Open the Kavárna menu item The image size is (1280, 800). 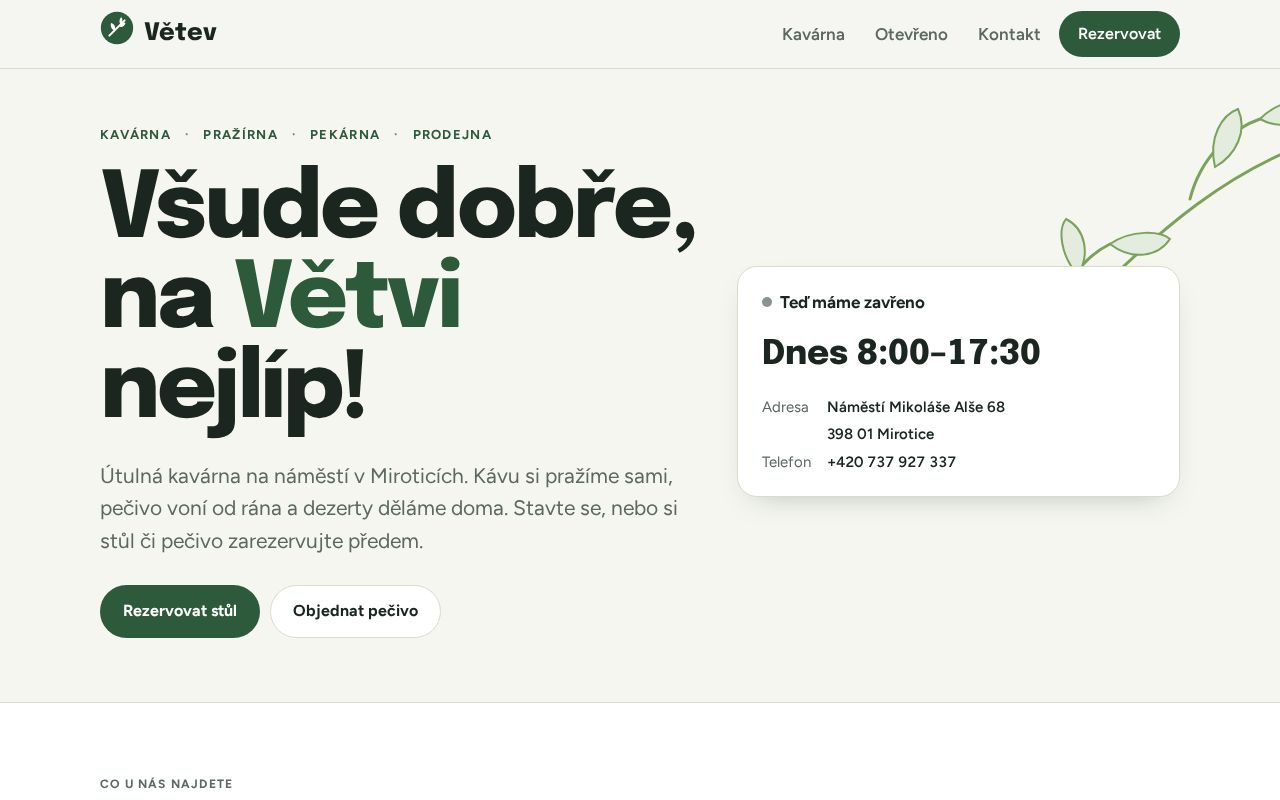pyautogui.click(x=813, y=34)
